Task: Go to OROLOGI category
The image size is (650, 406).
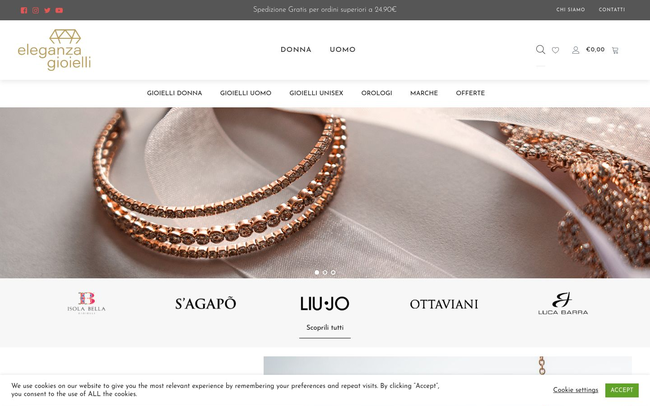Action: coord(376,93)
